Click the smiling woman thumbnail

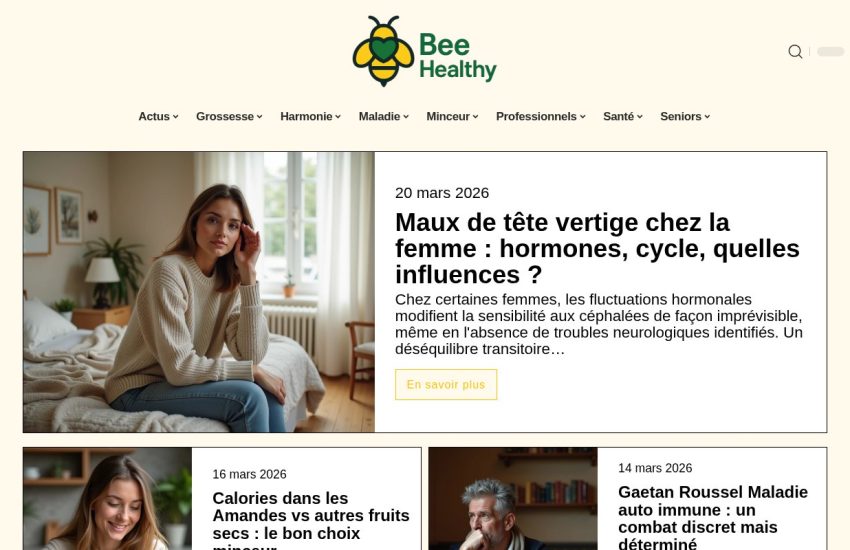[107, 499]
